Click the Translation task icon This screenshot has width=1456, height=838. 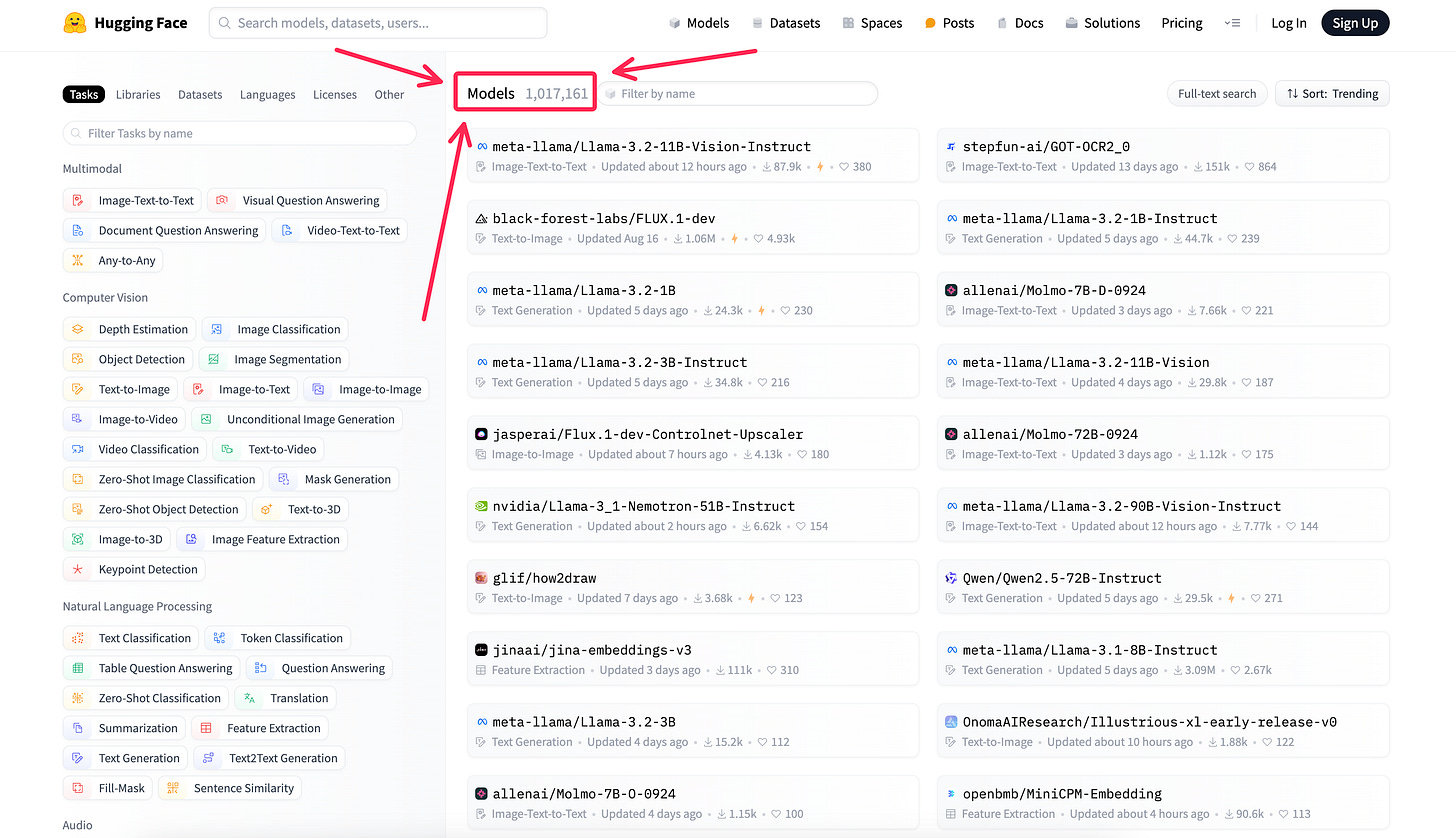pyautogui.click(x=250, y=698)
